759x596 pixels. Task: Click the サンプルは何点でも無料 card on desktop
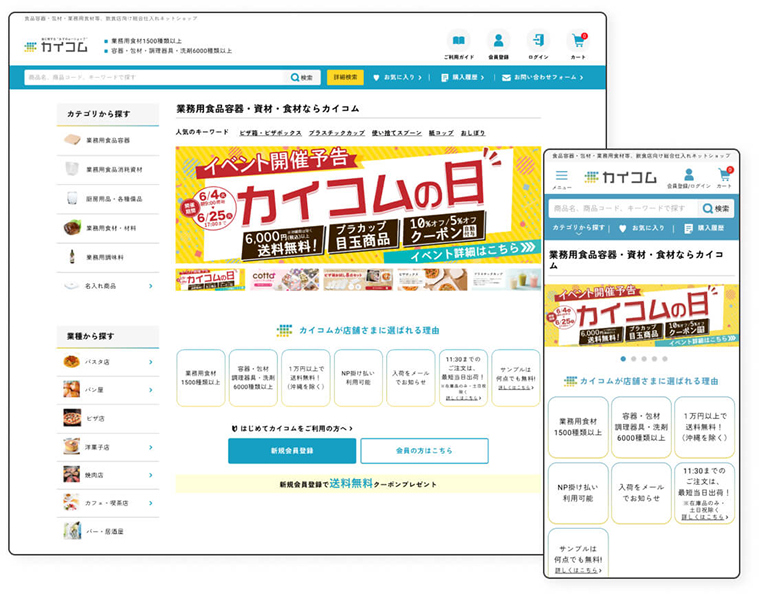pyautogui.click(x=516, y=378)
